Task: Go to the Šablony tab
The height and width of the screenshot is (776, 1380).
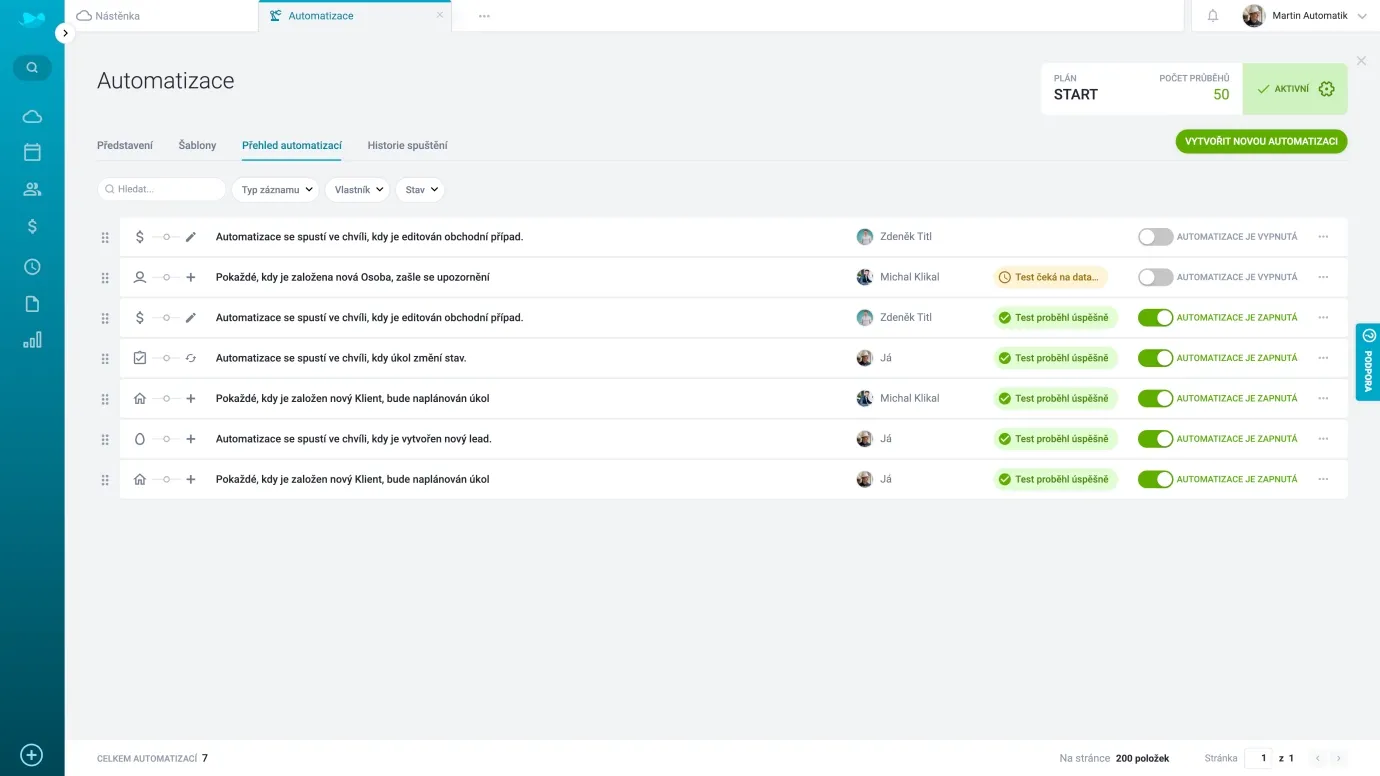Action: (x=197, y=145)
